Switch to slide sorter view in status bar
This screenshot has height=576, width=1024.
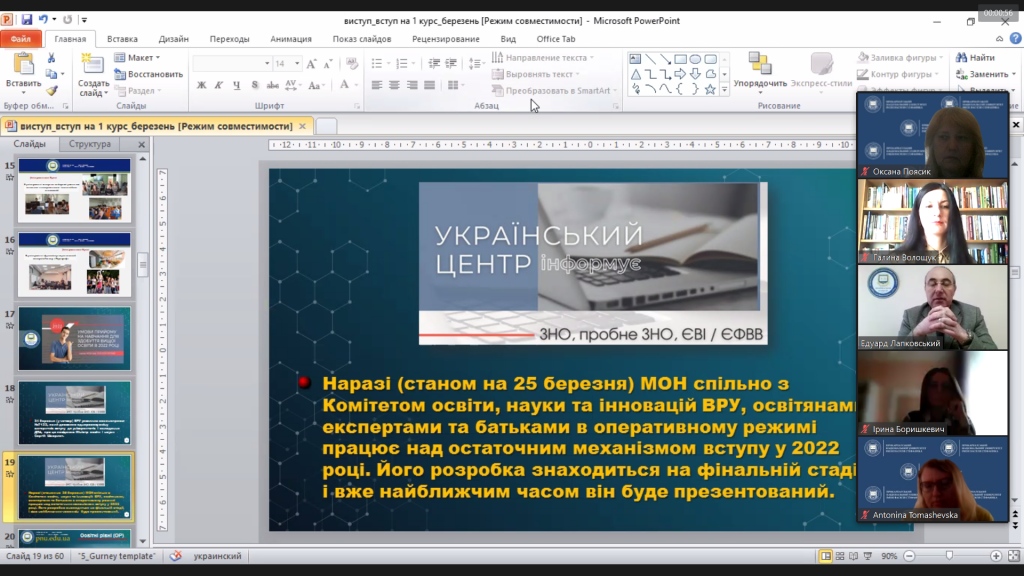point(841,556)
